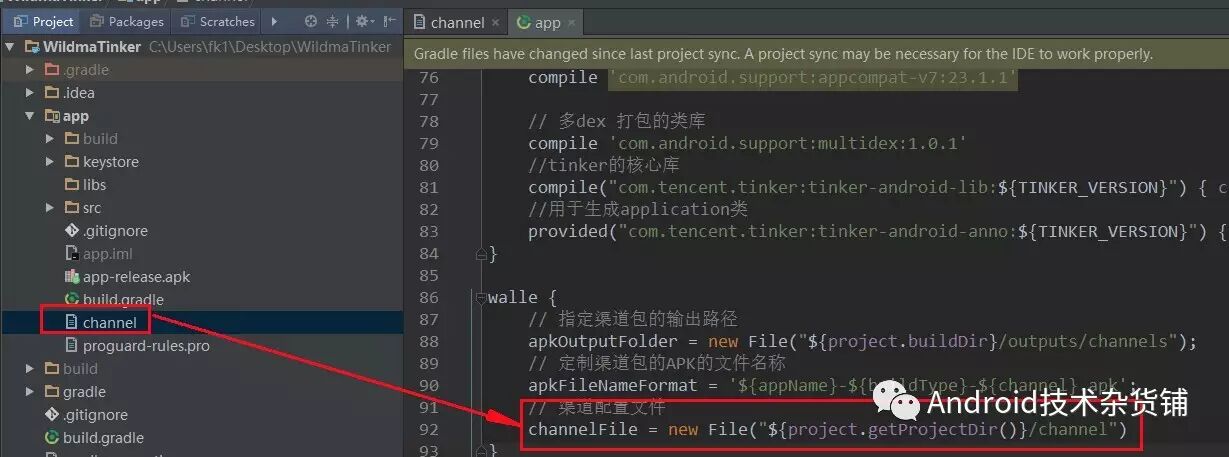Expand the .gradle folder
Screen dimensions: 1229x457
tap(30, 70)
